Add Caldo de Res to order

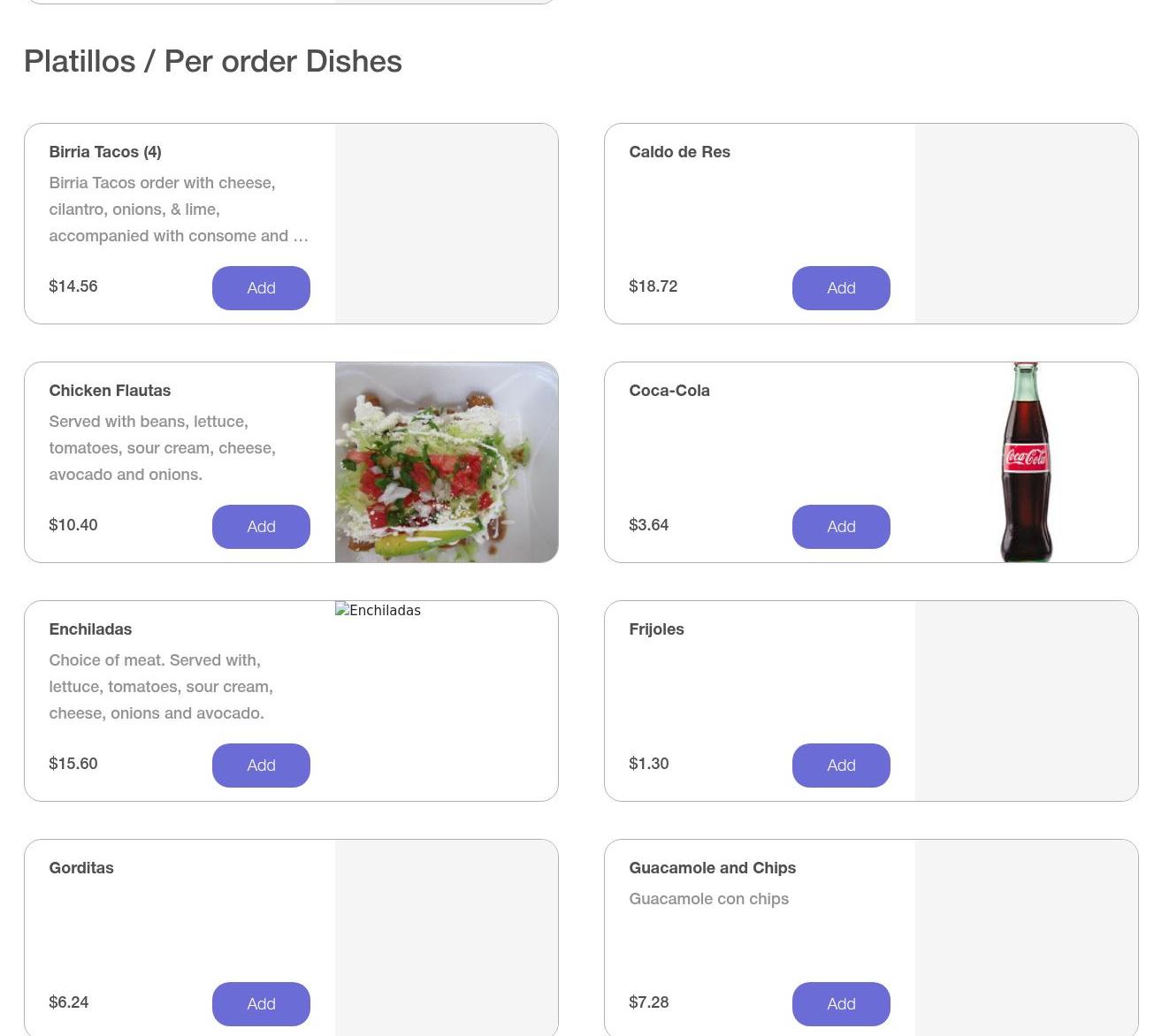tap(841, 288)
